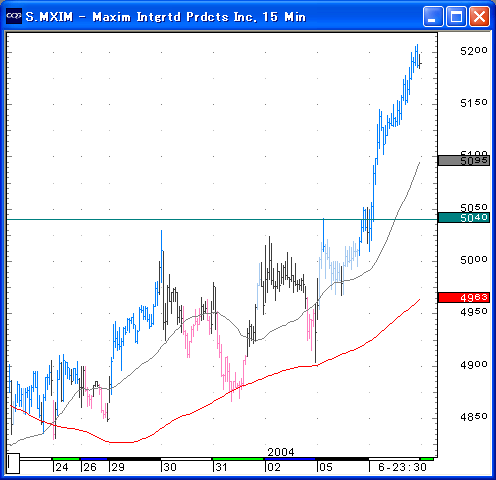
Task: Minimize the S.MXIM chart window
Action: click(432, 16)
